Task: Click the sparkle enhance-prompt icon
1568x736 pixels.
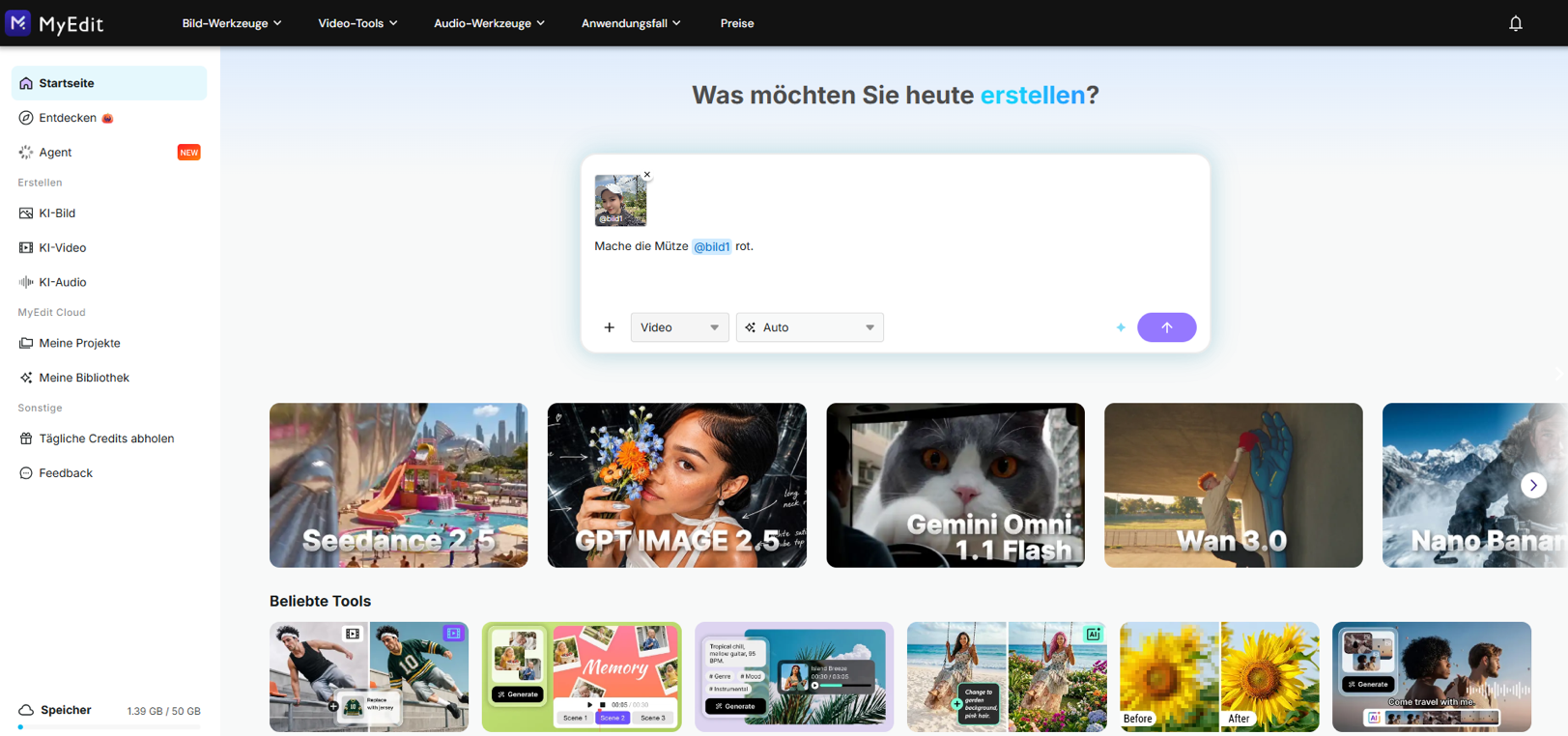Action: 1121,327
